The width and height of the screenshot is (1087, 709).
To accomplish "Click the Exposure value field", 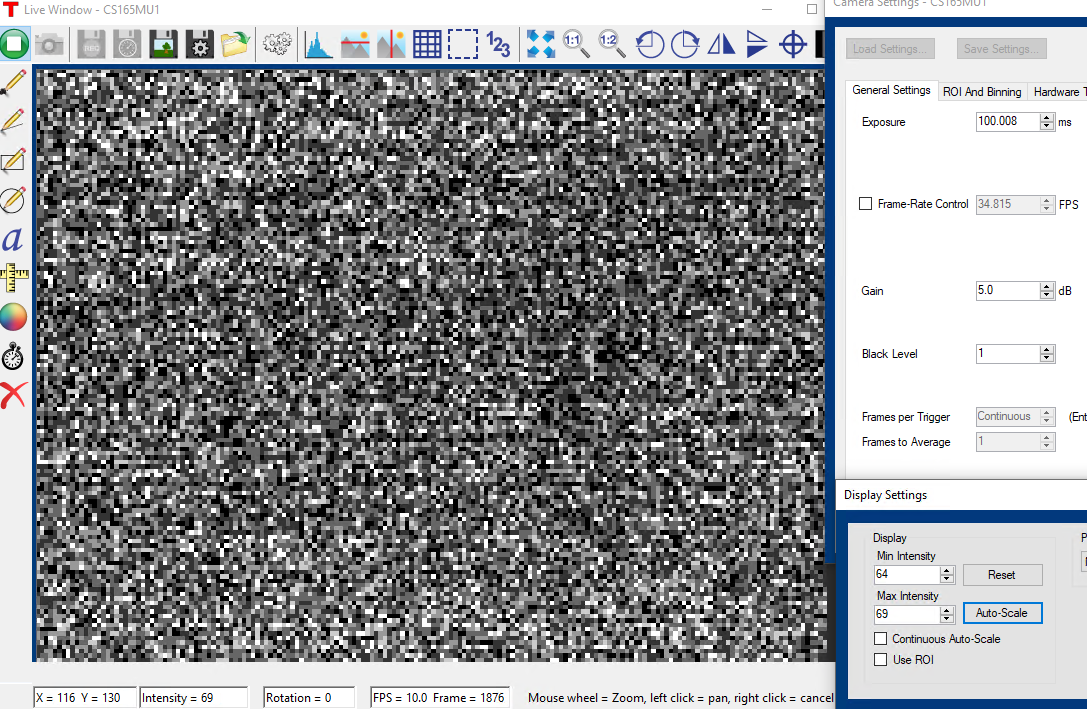I will point(1007,121).
